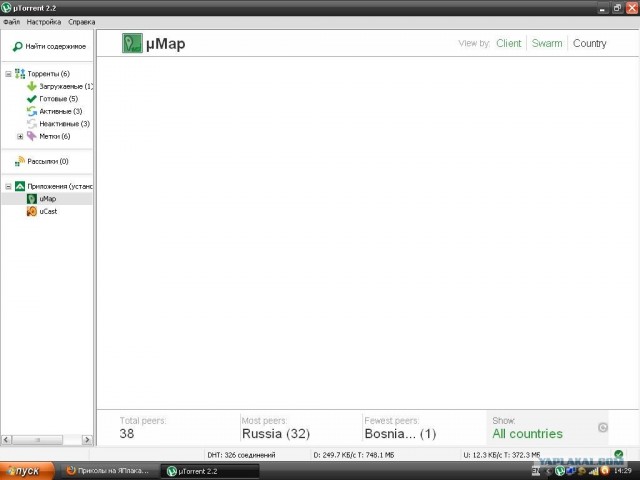Click the orange uCast app icon

[32, 211]
